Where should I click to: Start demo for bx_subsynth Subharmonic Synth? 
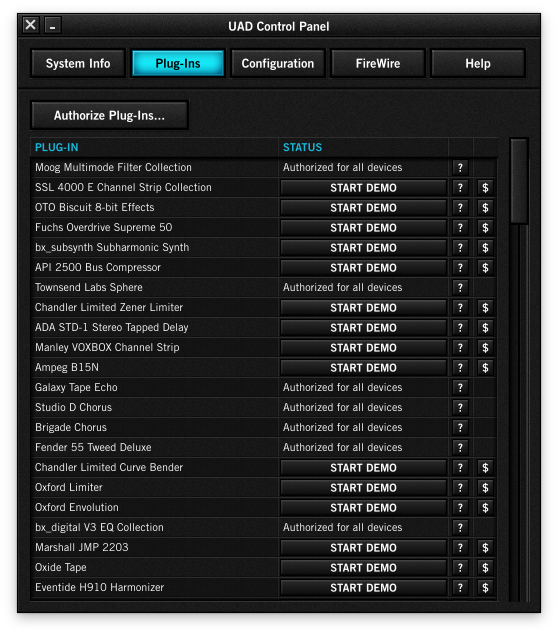363,247
